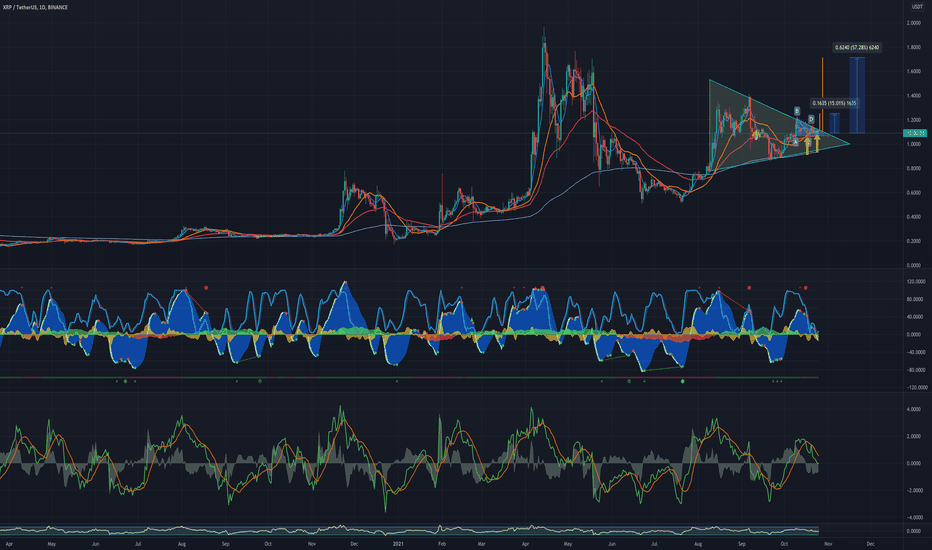Click the 1.2000 price axis label
Image resolution: width=932 pixels, height=550 pixels.
click(x=914, y=120)
